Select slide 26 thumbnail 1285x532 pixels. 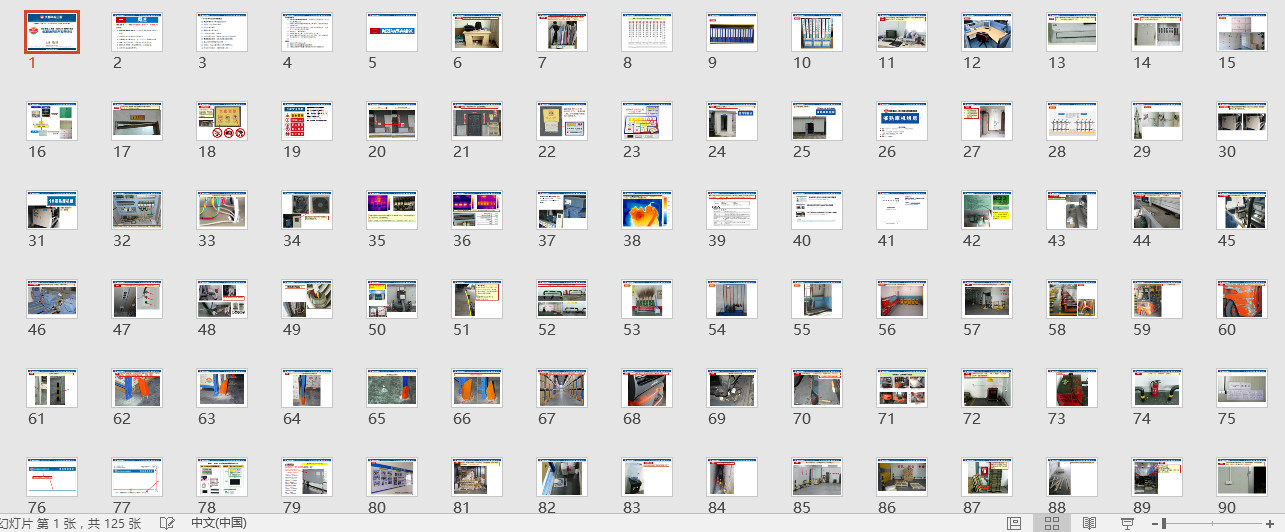click(x=902, y=121)
